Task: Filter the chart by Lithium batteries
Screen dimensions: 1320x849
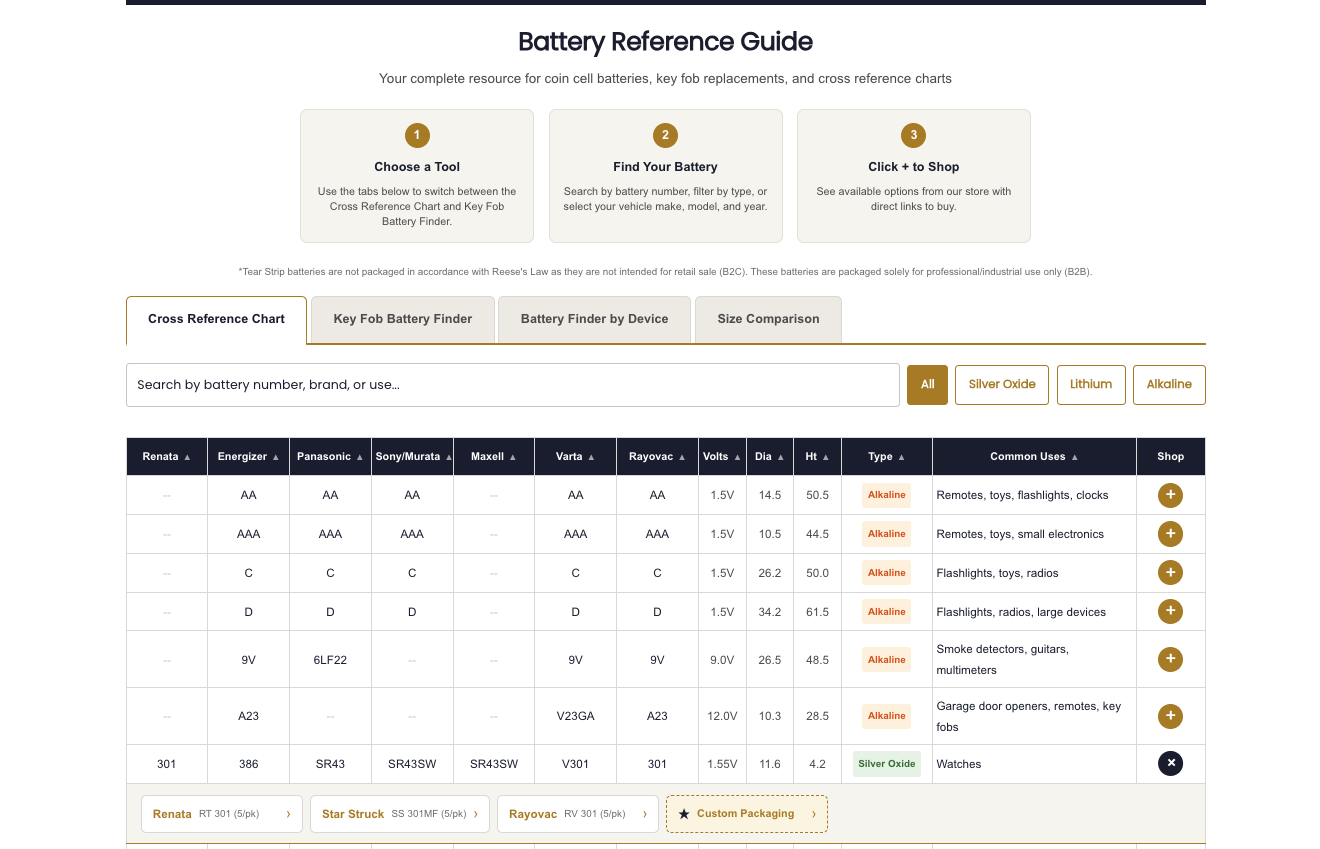Action: pos(1091,384)
